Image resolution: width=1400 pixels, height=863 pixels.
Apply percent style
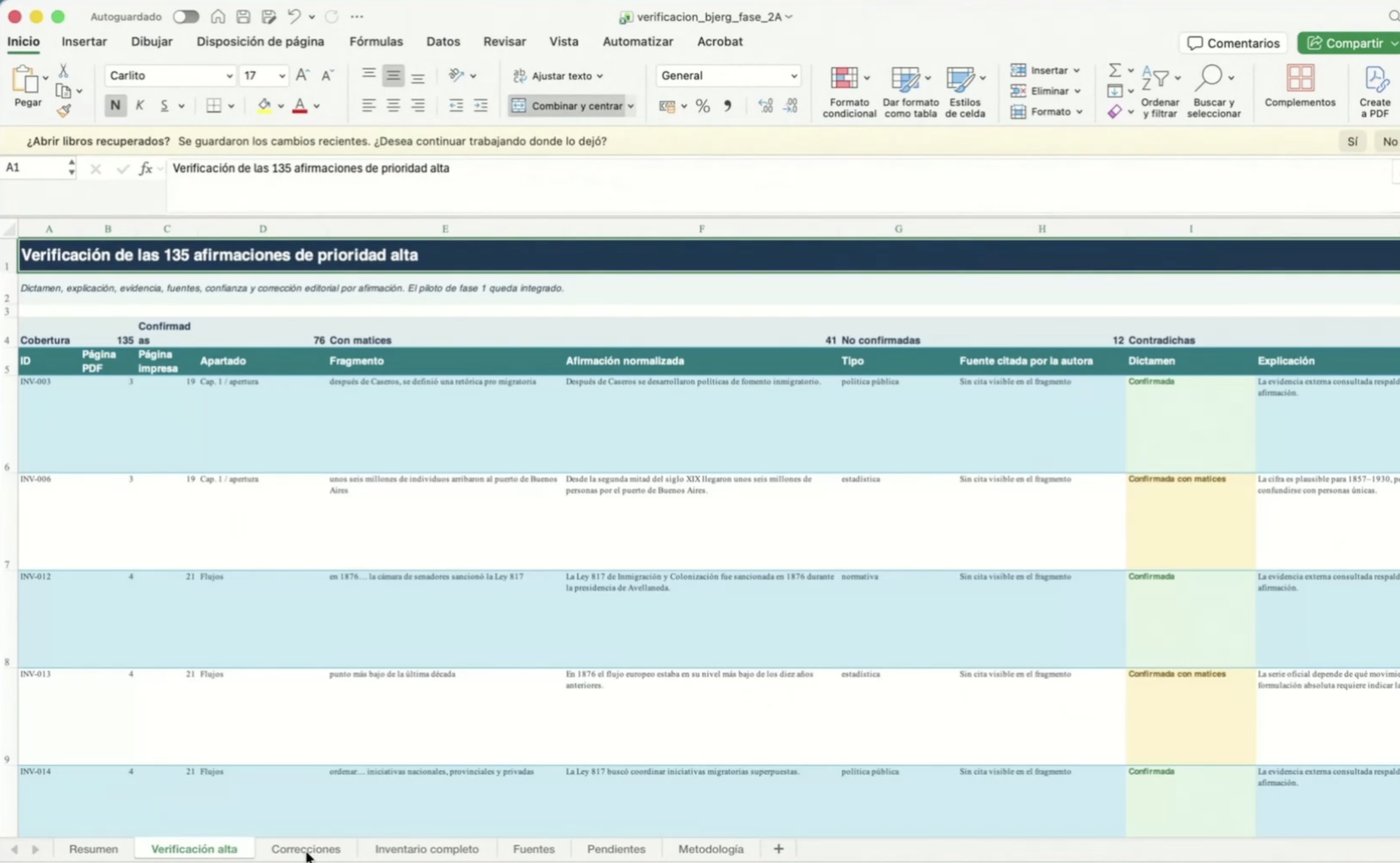click(703, 106)
